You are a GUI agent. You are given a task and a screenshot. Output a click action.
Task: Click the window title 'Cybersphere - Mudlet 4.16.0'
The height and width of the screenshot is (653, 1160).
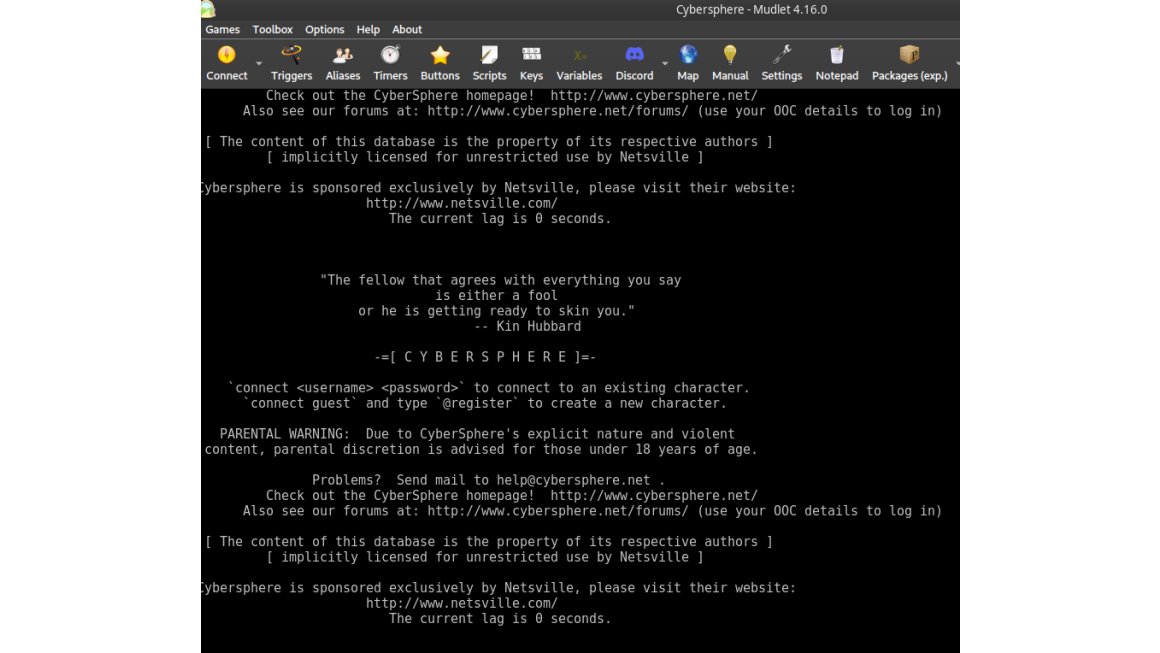pyautogui.click(x=752, y=10)
